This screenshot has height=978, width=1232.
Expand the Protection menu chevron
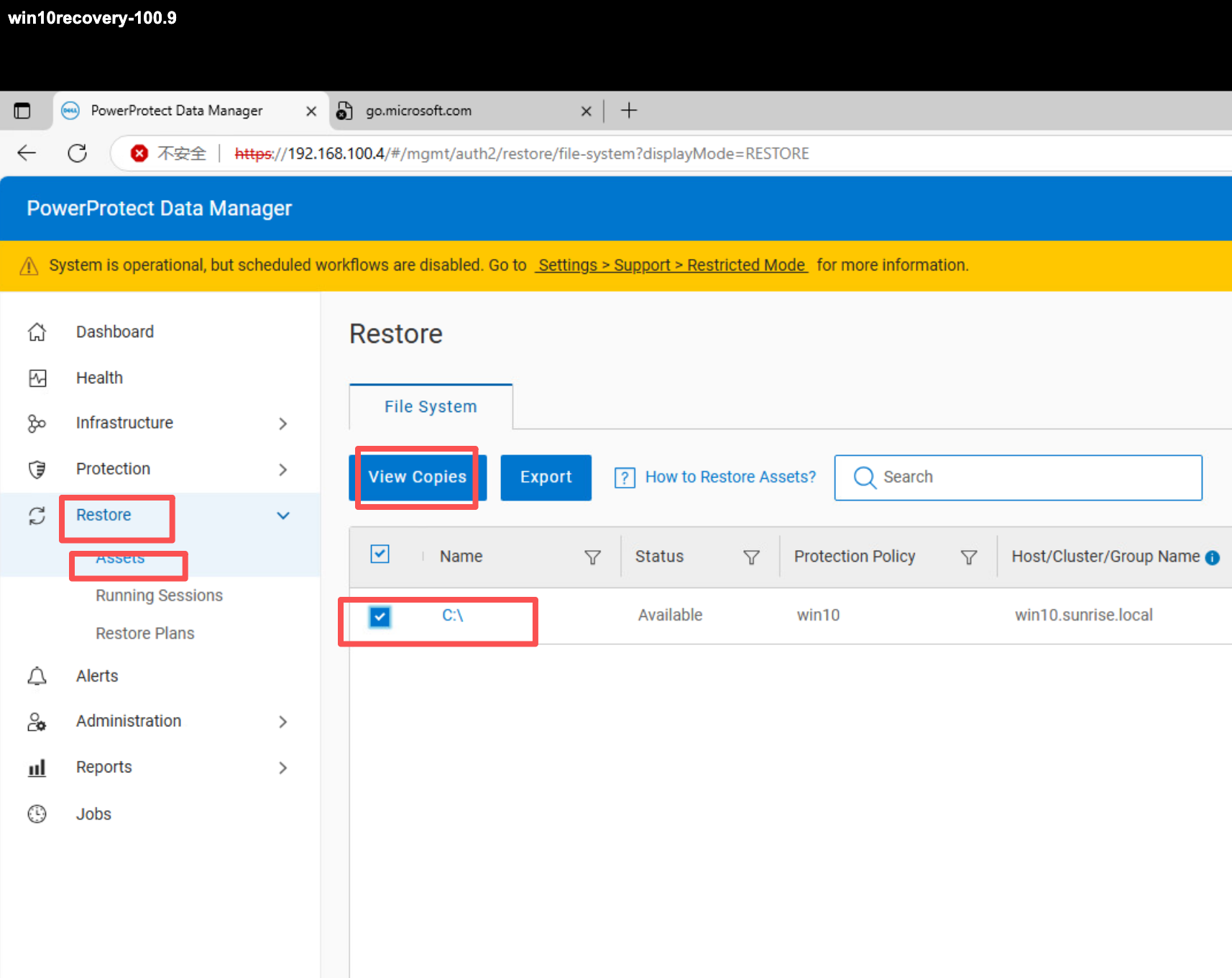click(283, 470)
